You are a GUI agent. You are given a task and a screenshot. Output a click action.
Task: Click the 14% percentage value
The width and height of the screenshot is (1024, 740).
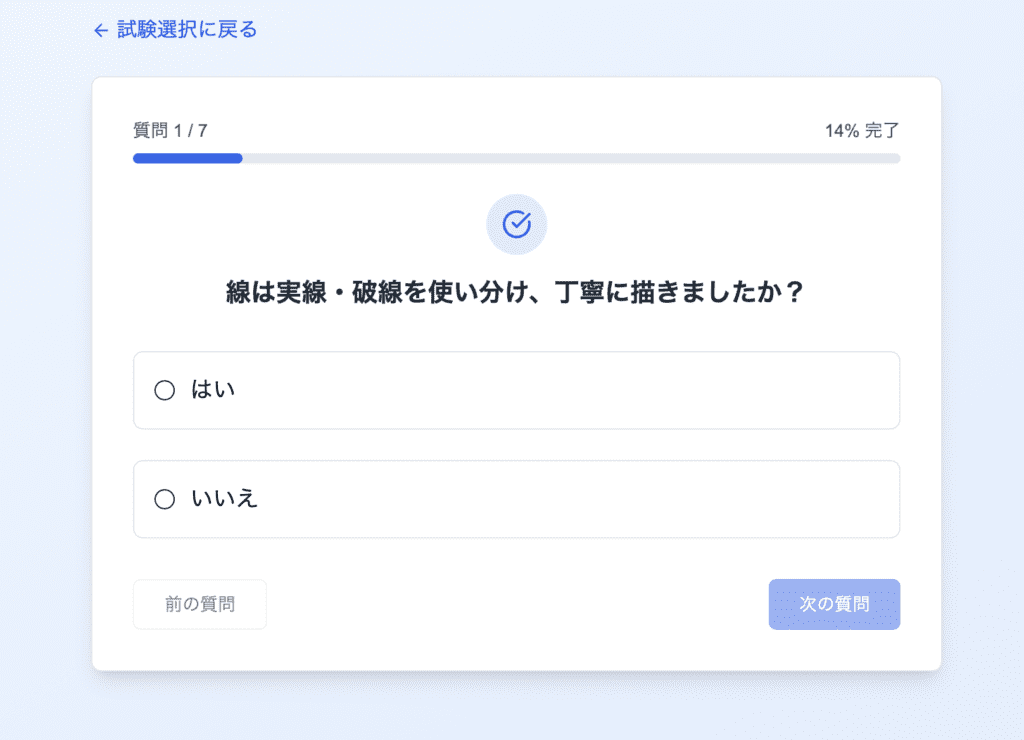tap(842, 130)
